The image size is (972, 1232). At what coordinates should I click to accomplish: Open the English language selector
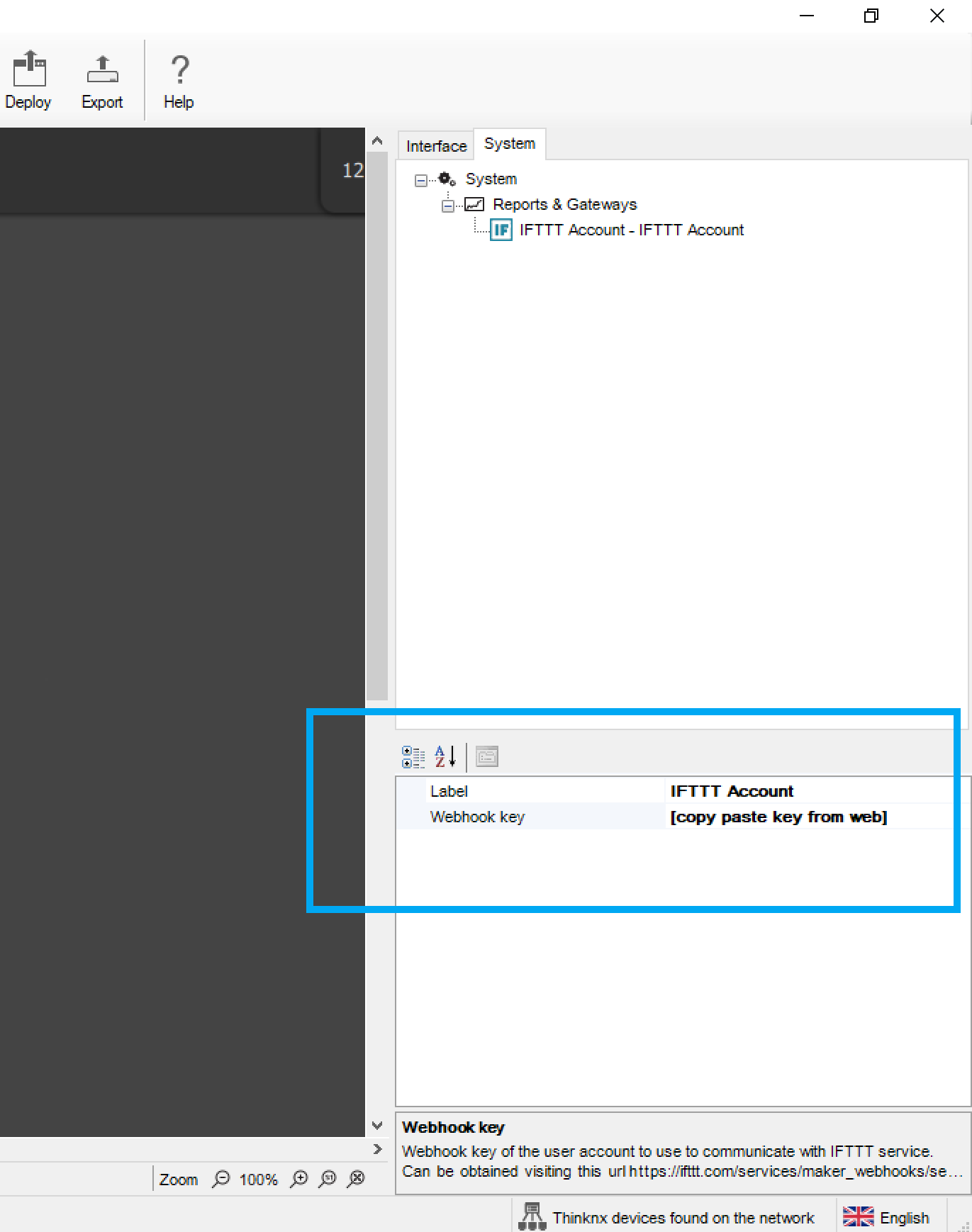click(886, 1217)
